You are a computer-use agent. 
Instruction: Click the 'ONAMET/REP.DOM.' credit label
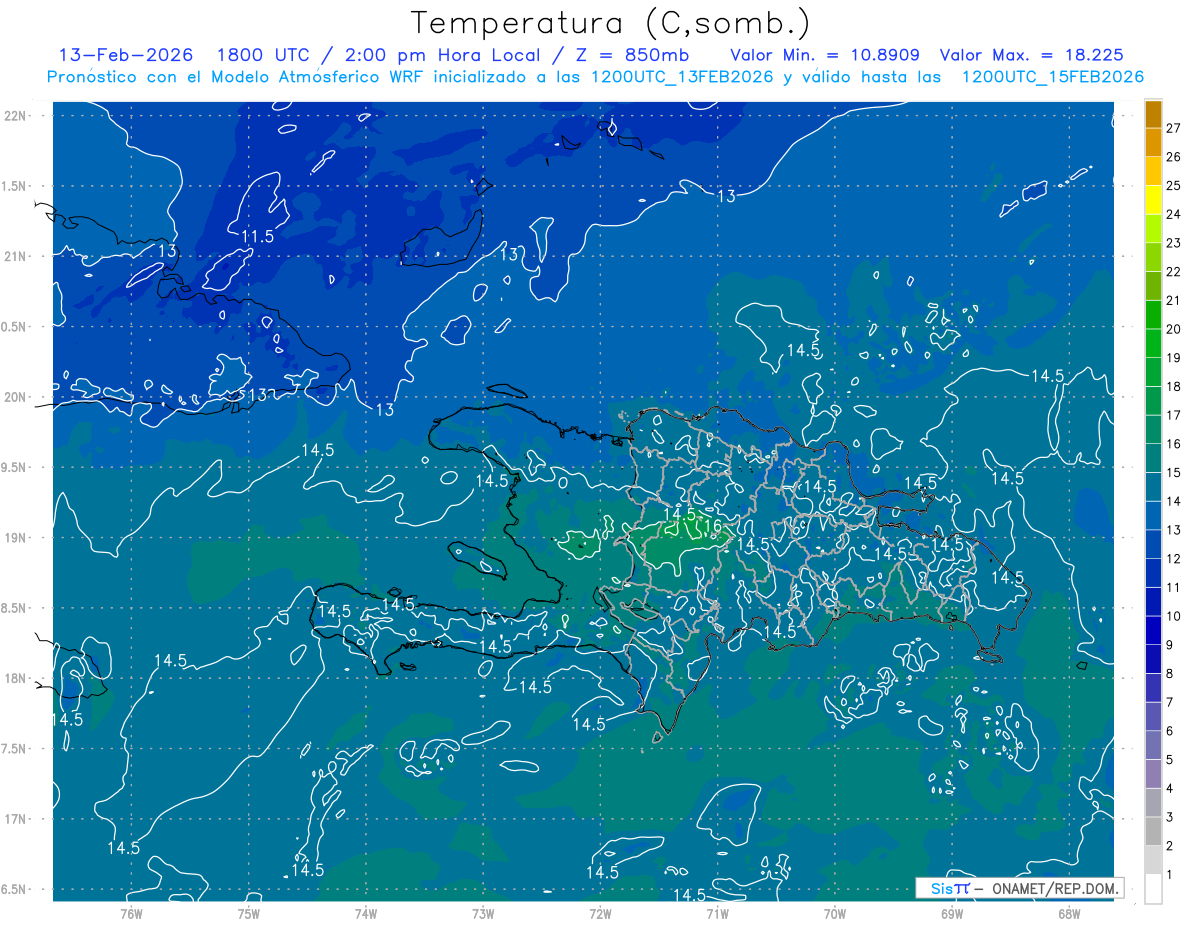(1056, 888)
